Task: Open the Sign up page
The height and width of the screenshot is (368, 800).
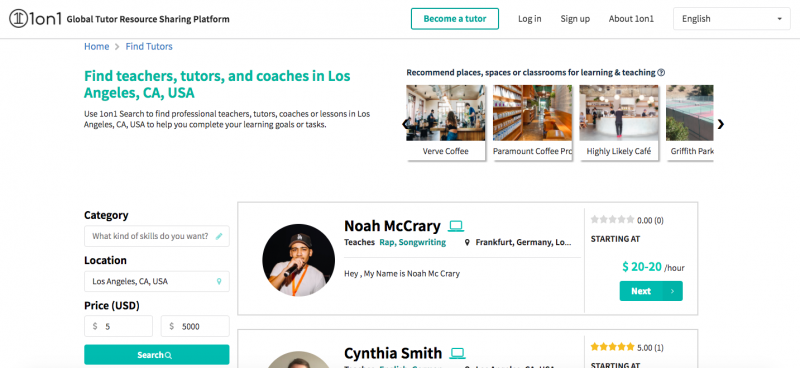Action: [x=575, y=19]
